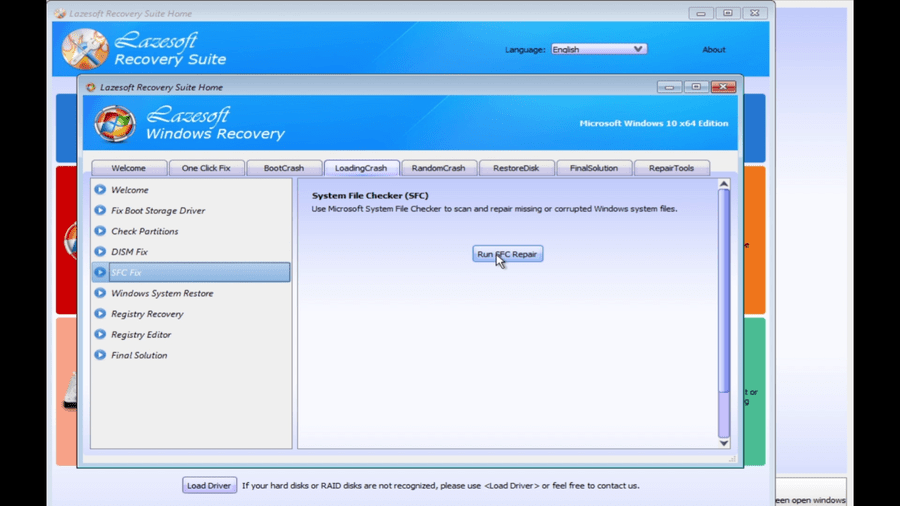This screenshot has width=900, height=506.
Task: Open the About link in back window
Action: point(713,49)
